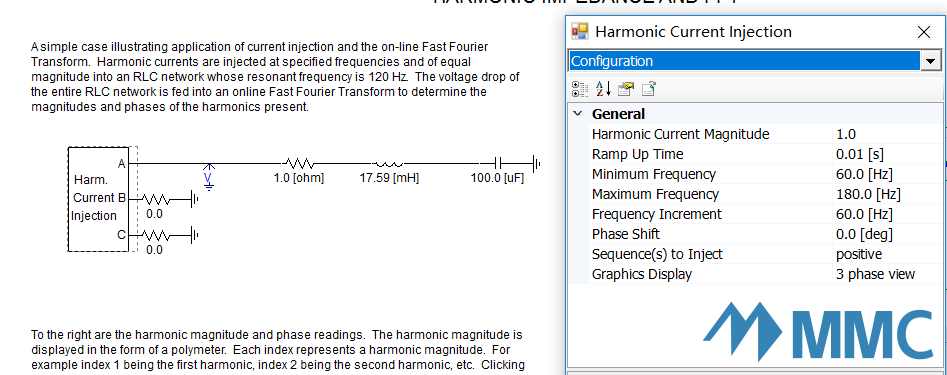
Task: Edit Ramp Up Time value field
Action: point(887,153)
